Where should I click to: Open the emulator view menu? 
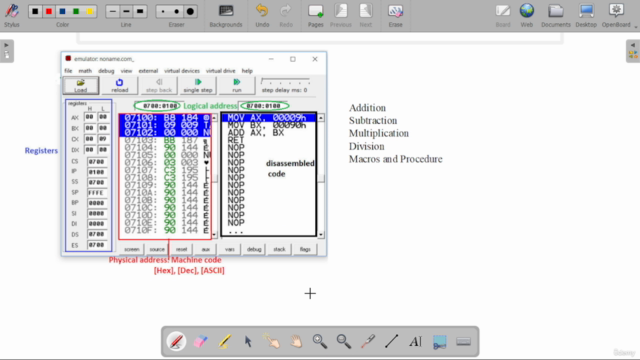click(126, 71)
